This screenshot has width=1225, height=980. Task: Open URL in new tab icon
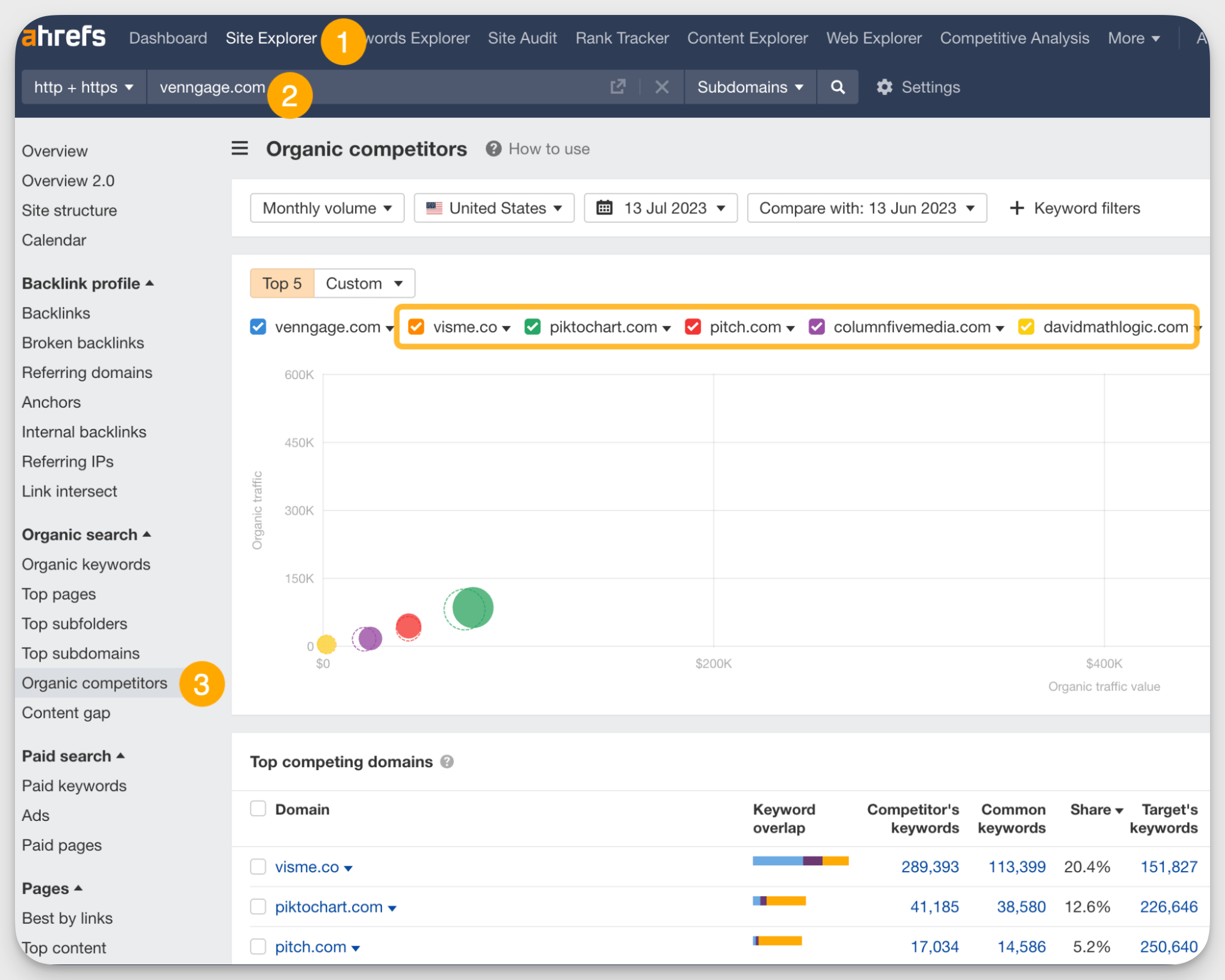[618, 87]
